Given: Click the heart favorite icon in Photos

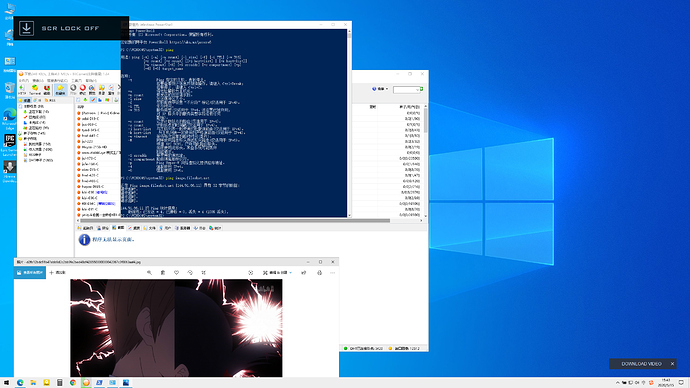Looking at the screenshot, I should point(176,273).
